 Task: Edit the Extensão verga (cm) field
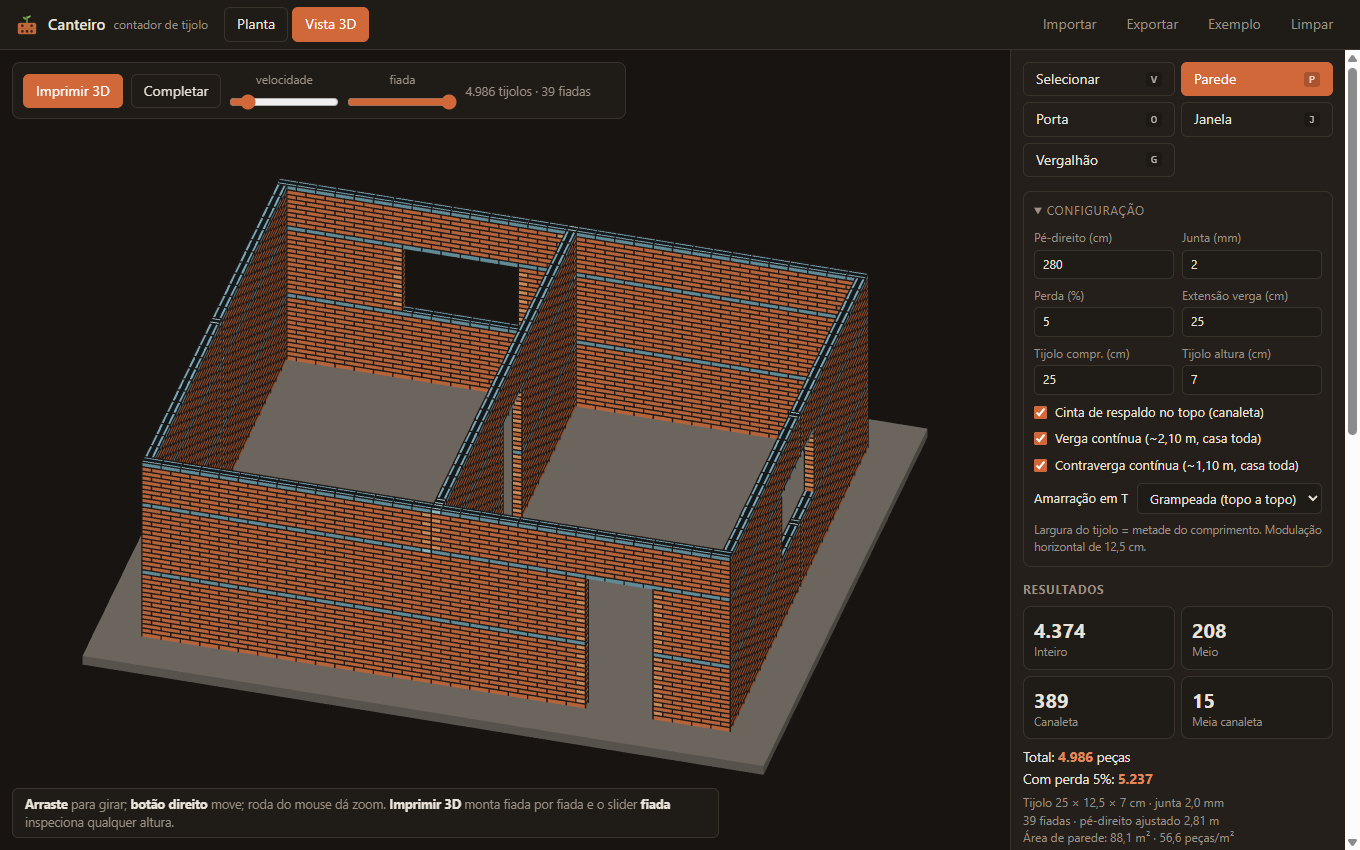pyautogui.click(x=1251, y=322)
